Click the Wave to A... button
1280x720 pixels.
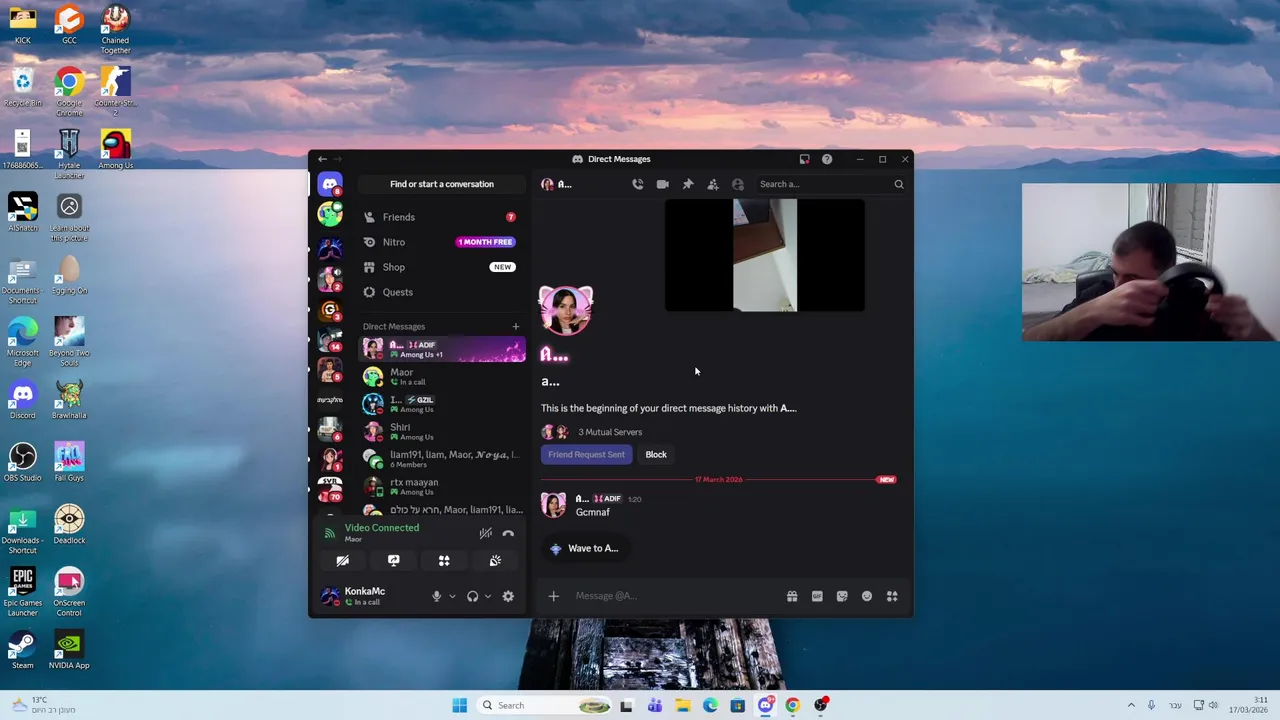[x=585, y=548]
